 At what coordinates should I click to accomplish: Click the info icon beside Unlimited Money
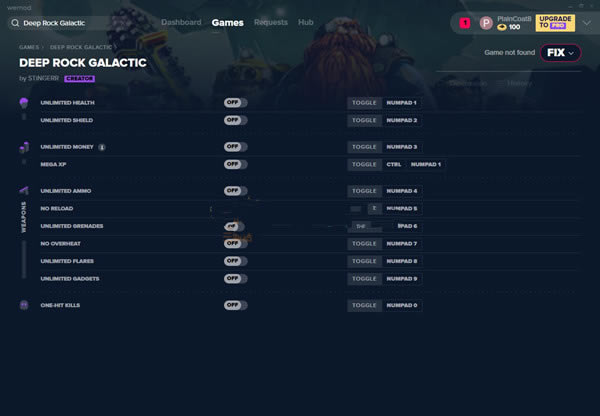pyautogui.click(x=102, y=147)
